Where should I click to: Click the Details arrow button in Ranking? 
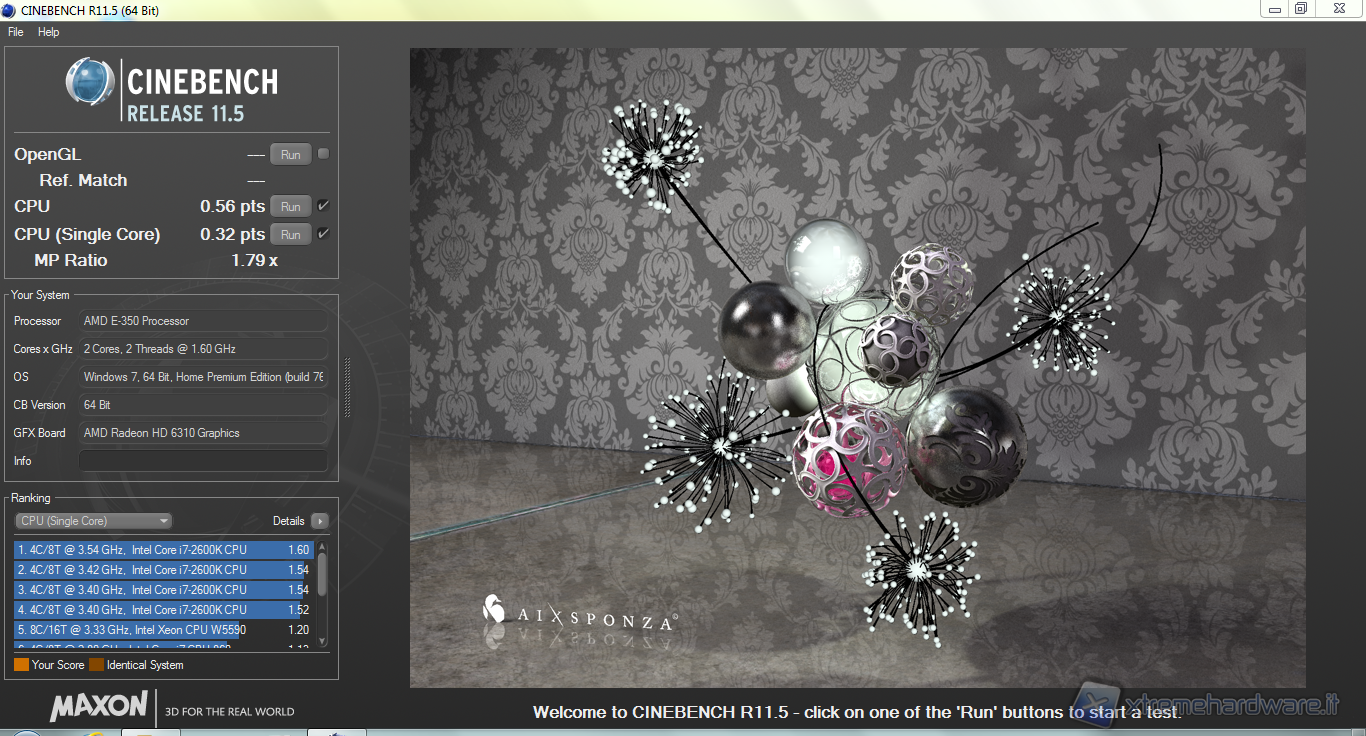pos(319,521)
